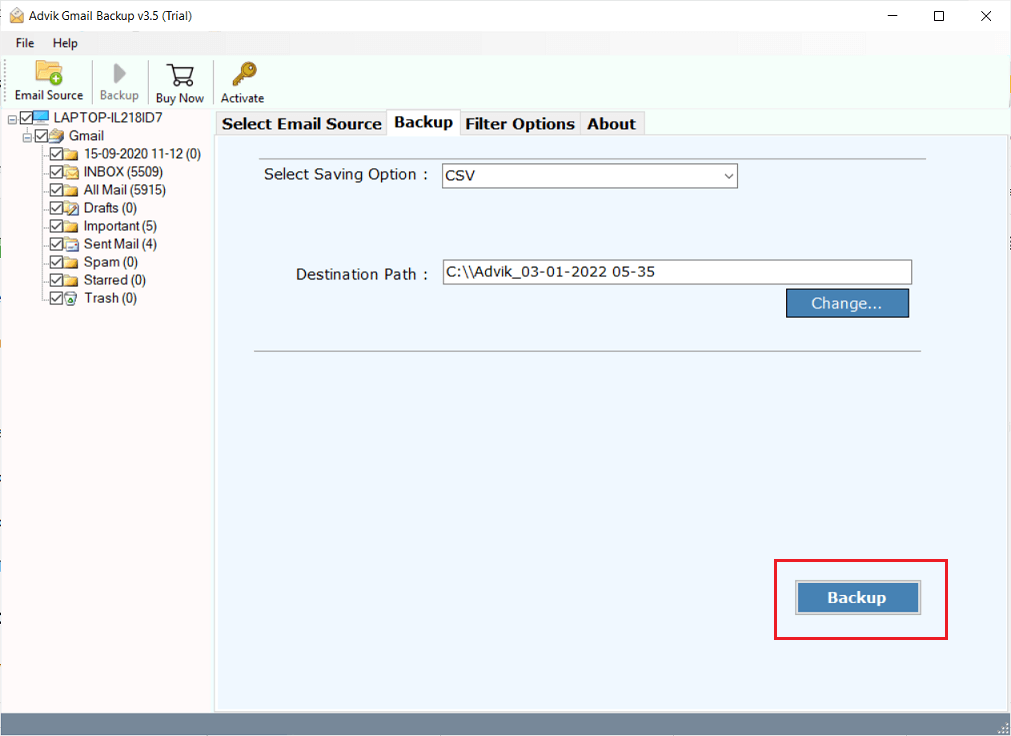Click the Sent Mail folder icon
Screen dimensions: 1011x736
[x=71, y=244]
